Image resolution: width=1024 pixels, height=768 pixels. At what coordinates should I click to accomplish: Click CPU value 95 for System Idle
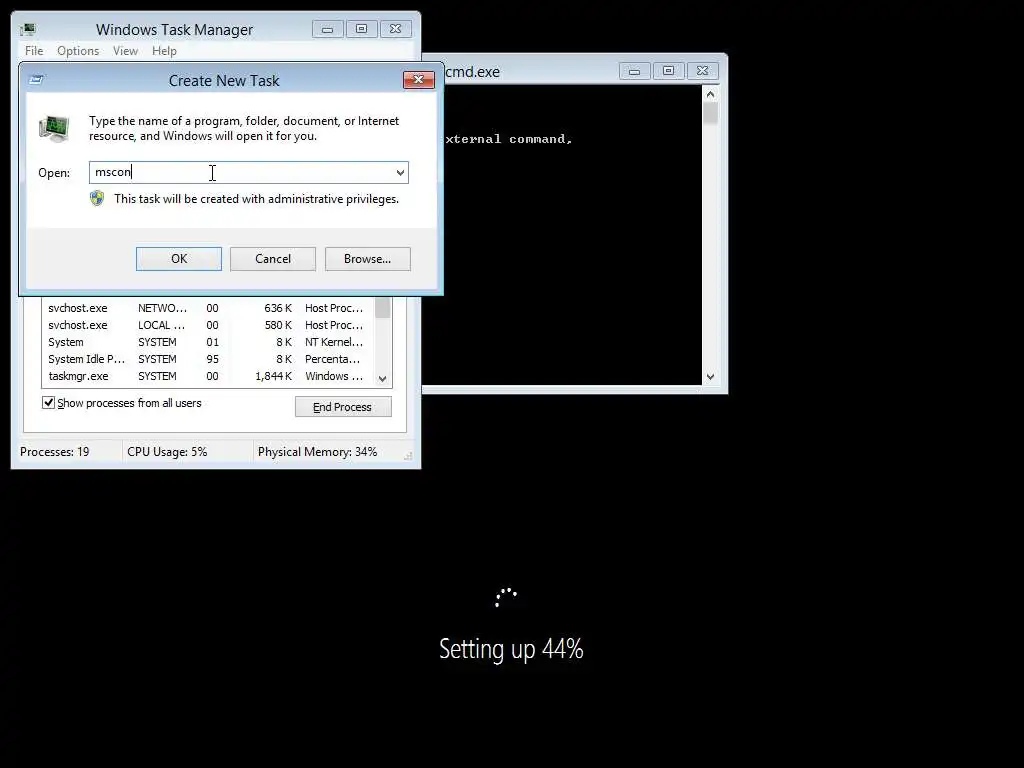pos(212,359)
